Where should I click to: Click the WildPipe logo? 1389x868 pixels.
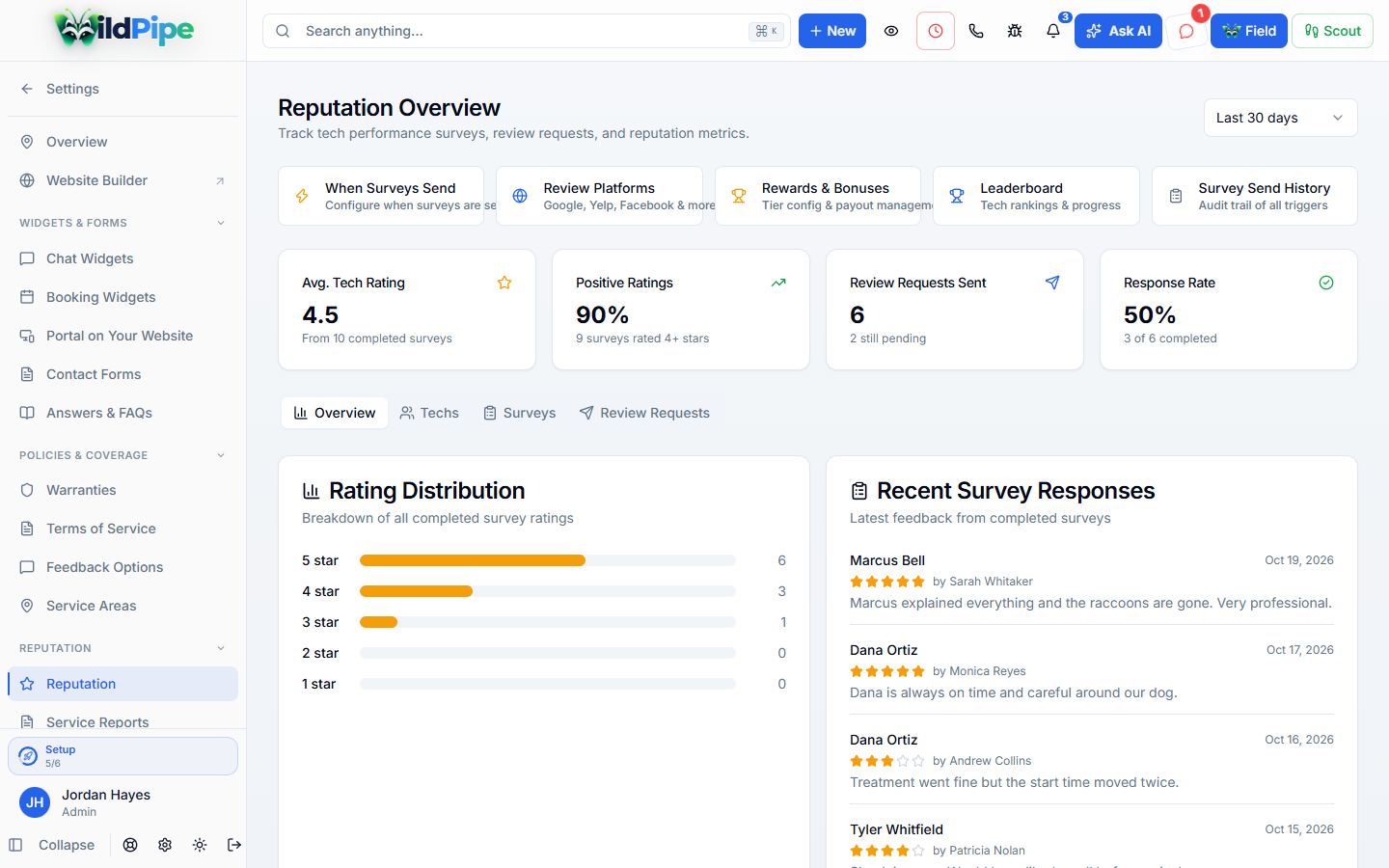(x=123, y=29)
